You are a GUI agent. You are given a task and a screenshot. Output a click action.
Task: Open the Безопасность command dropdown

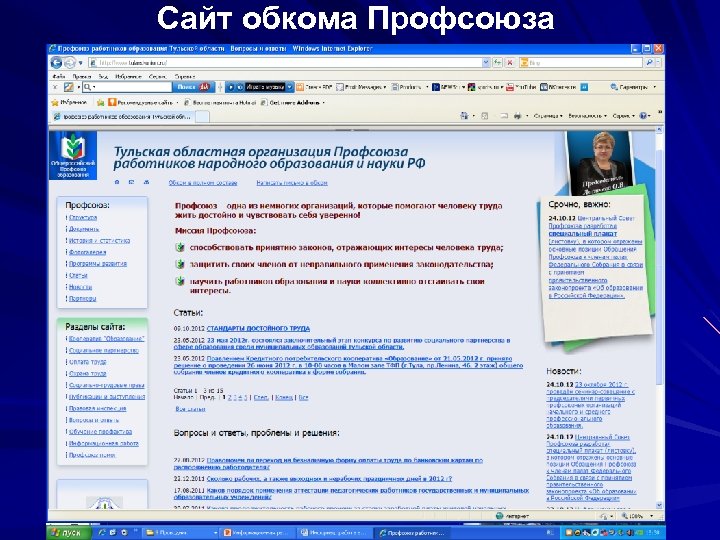coord(587,116)
